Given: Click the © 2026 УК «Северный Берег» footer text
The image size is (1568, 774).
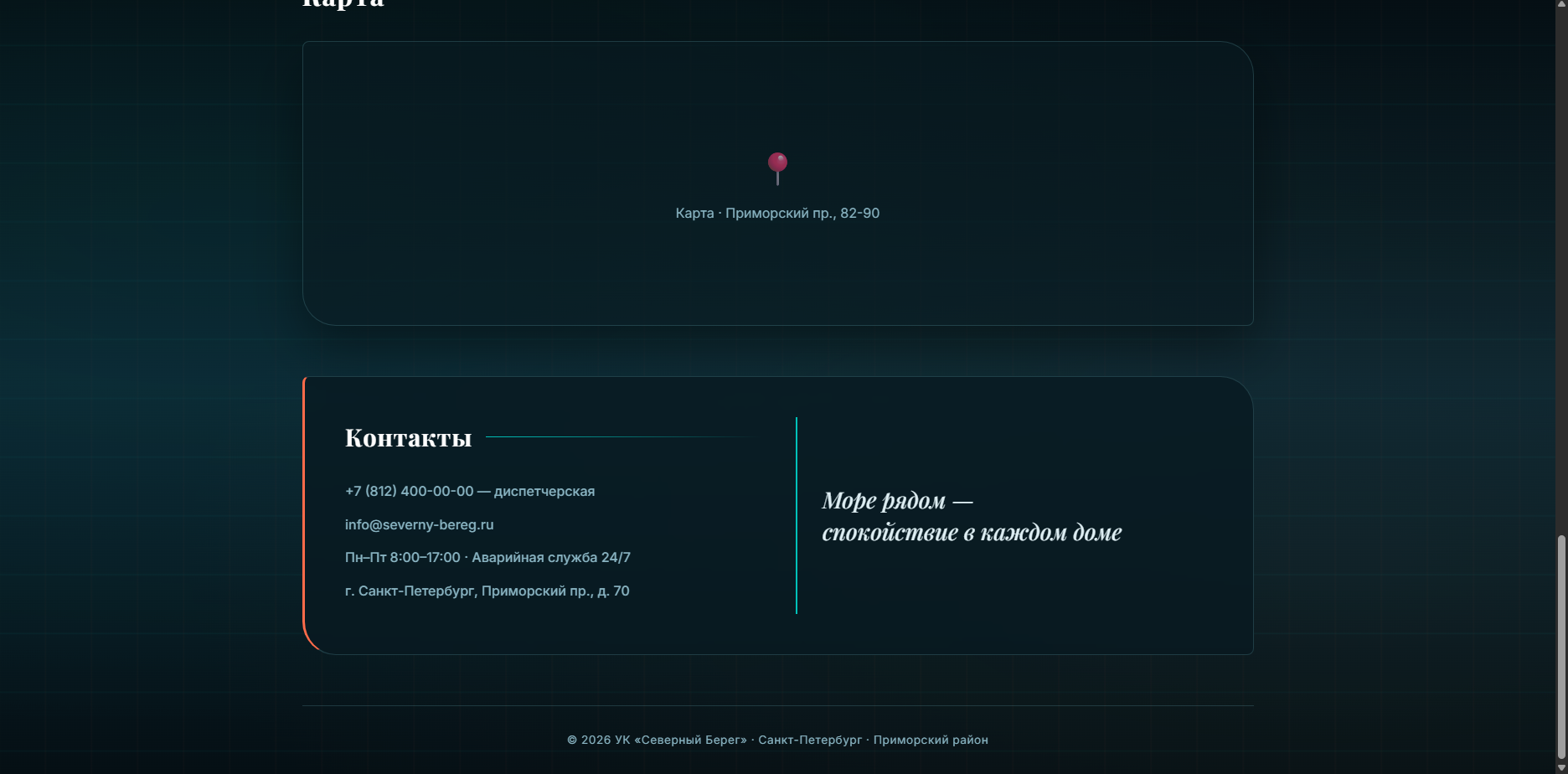Looking at the screenshot, I should [657, 740].
